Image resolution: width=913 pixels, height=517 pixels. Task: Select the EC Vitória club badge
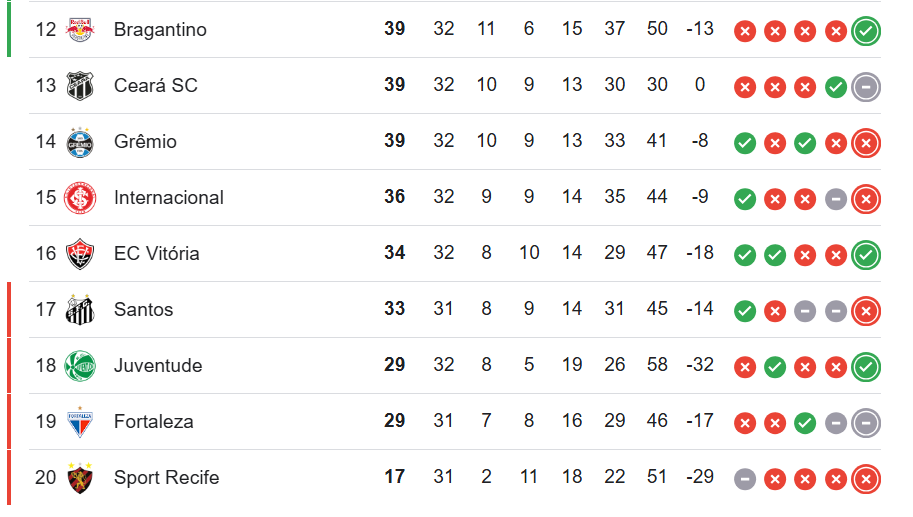80,254
